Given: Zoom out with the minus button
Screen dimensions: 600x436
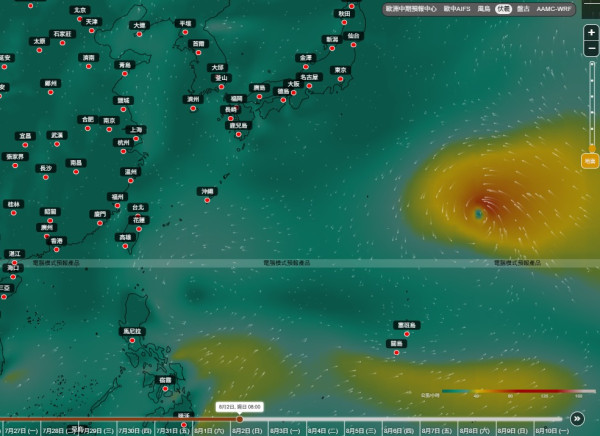Looking at the screenshot, I should point(591,49).
